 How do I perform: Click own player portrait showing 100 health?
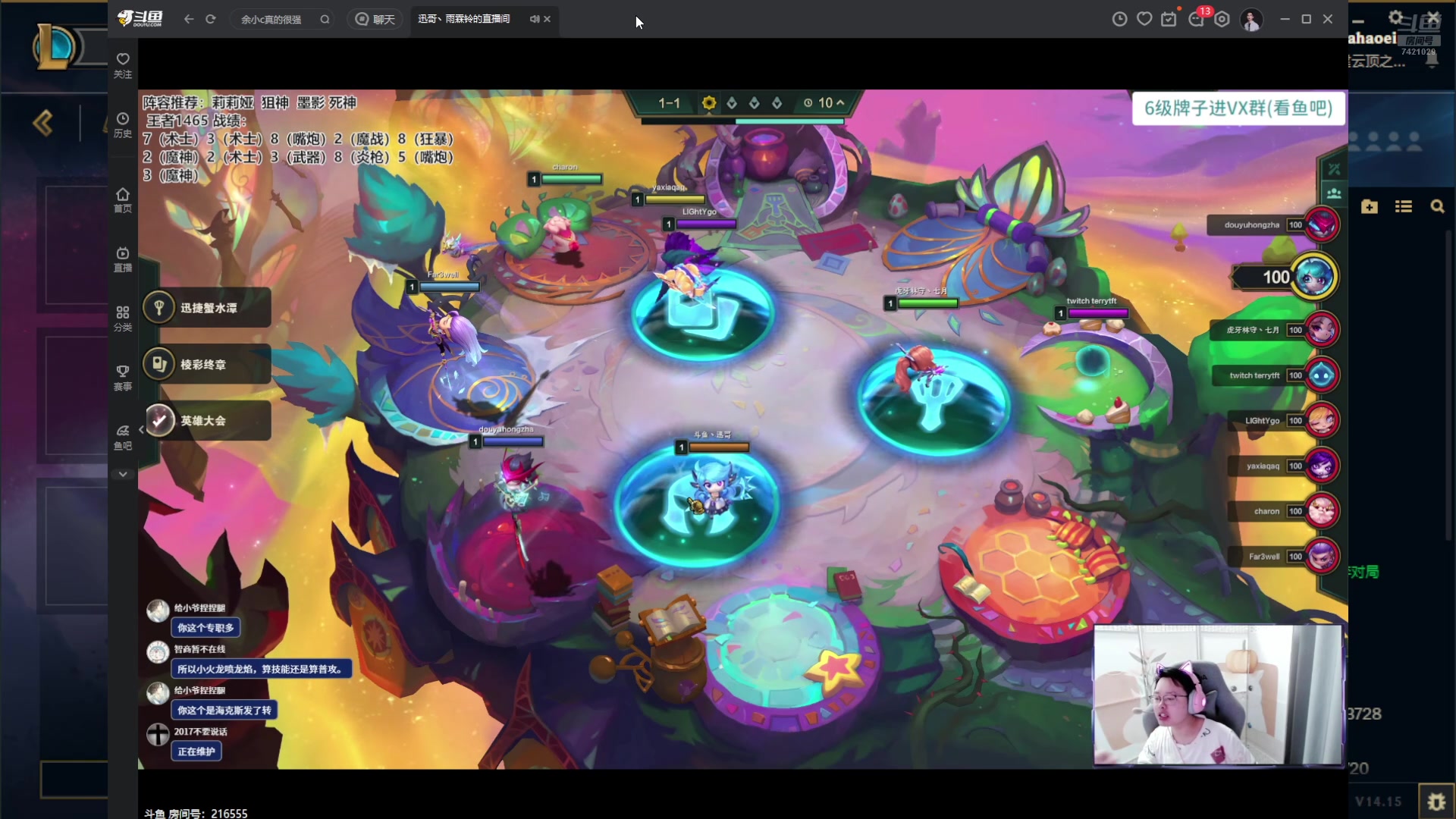[1313, 277]
